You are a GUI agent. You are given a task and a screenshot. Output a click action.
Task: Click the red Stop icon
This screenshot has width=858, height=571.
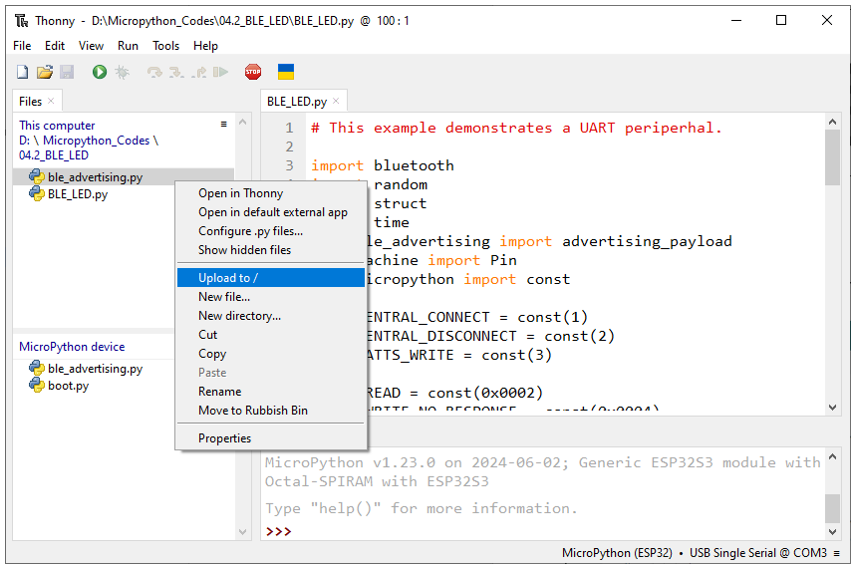253,72
